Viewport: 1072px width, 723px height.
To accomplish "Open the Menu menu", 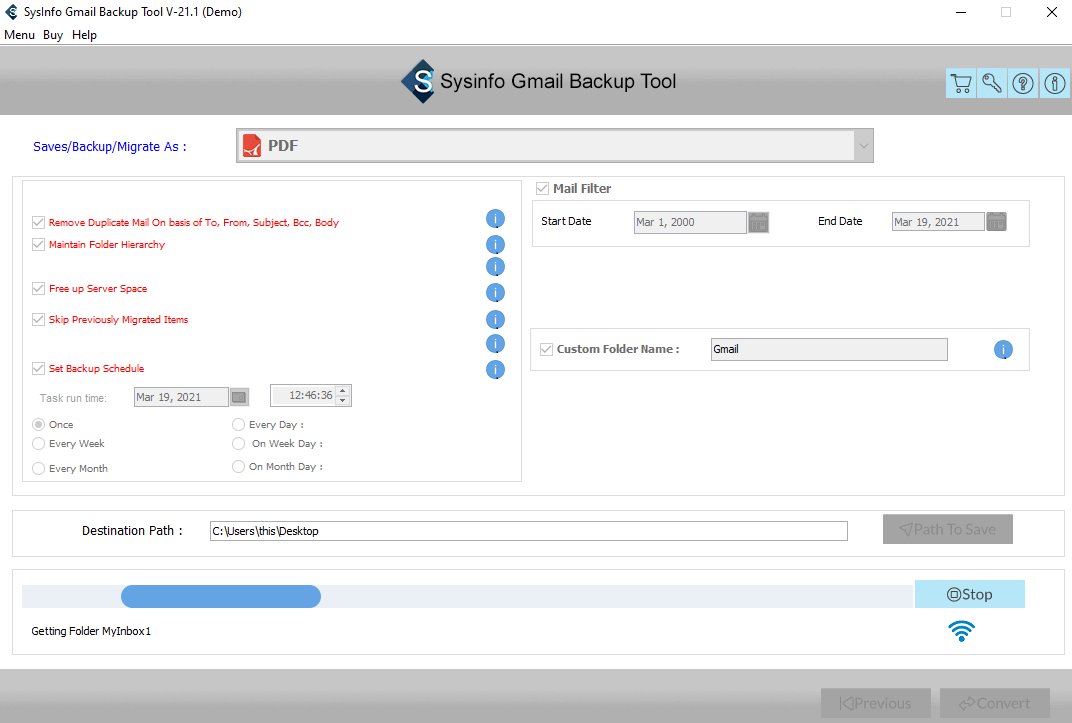I will 19,35.
